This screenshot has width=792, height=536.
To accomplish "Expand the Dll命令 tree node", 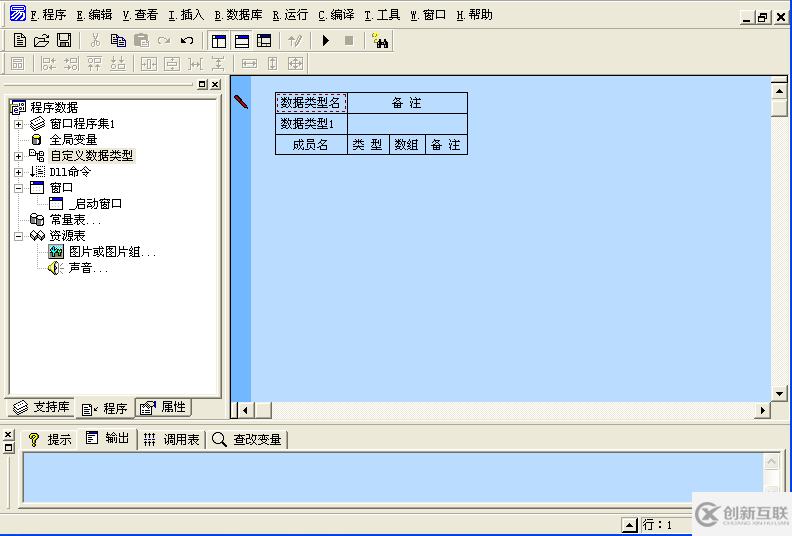I will tap(18, 172).
